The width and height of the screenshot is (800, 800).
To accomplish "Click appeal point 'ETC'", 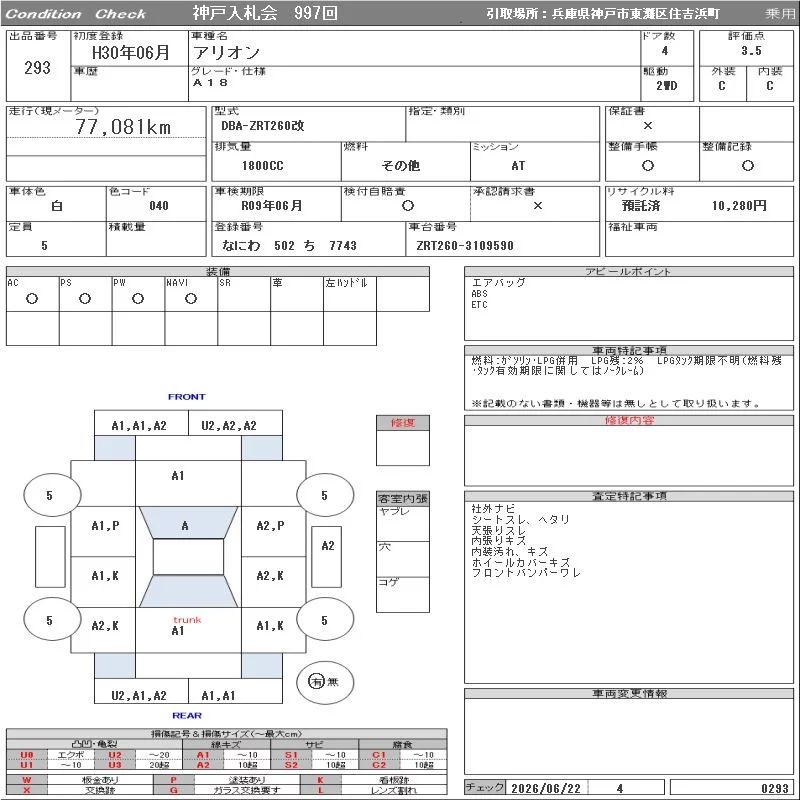I will (x=479, y=305).
